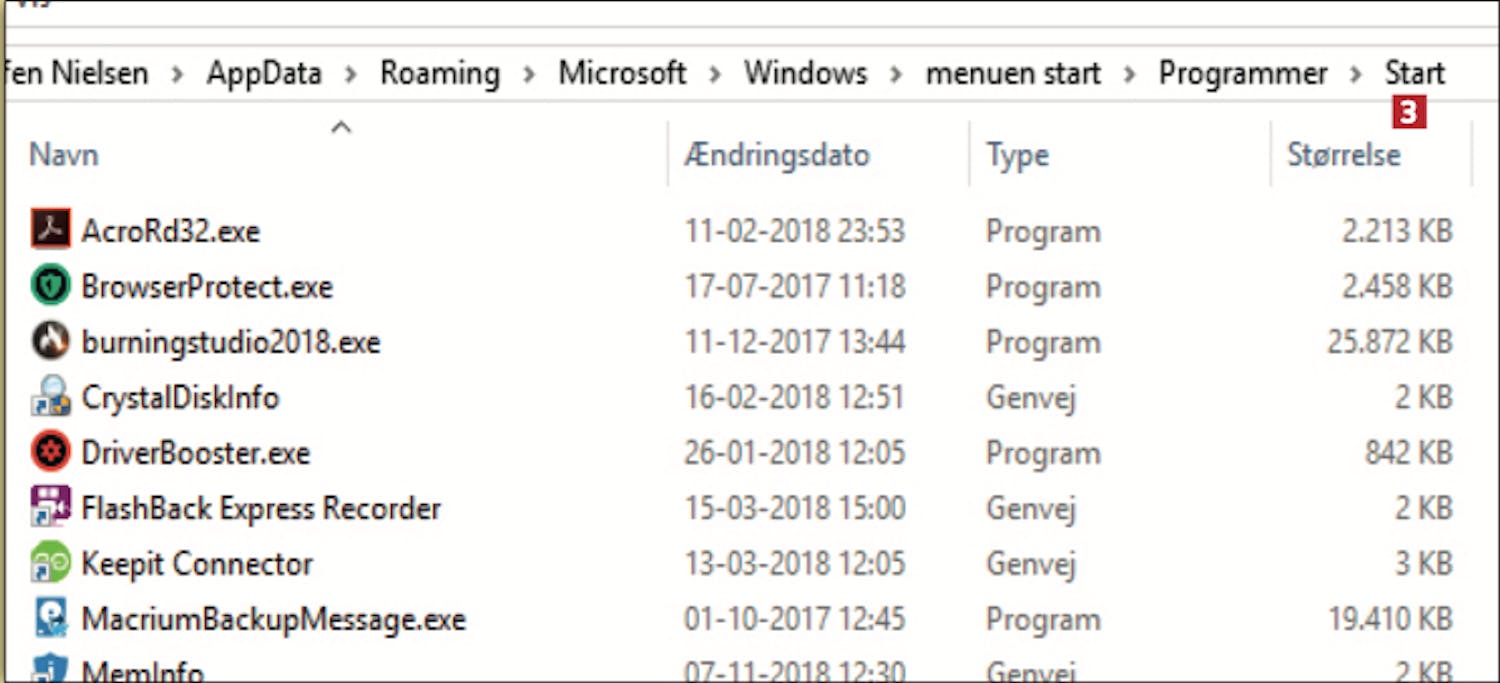Open the chevron dropdown after Programmer

[x=1356, y=74]
